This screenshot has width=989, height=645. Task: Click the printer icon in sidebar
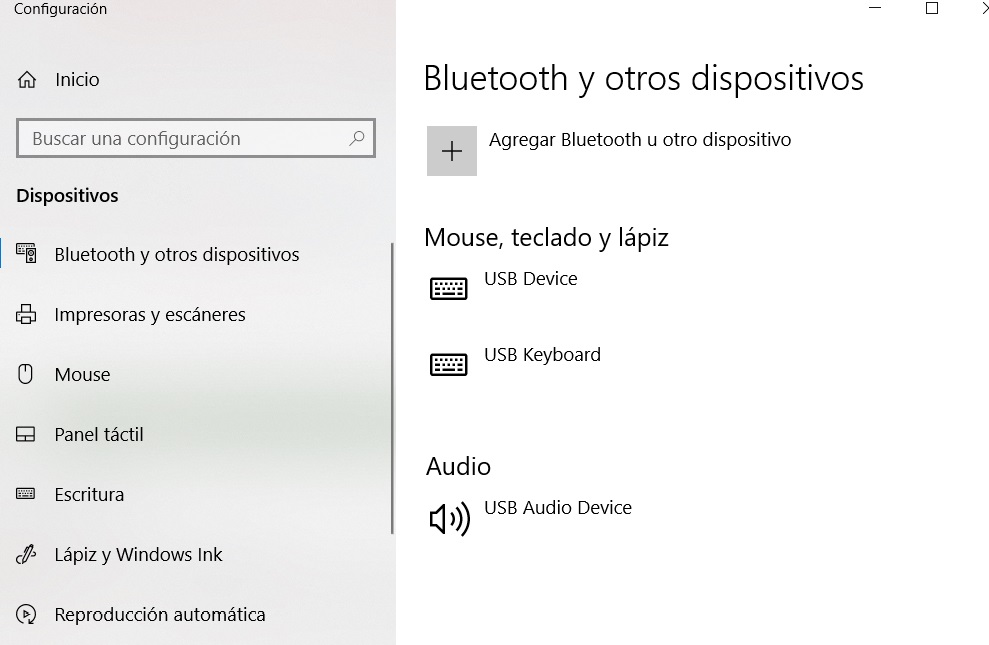(26, 315)
